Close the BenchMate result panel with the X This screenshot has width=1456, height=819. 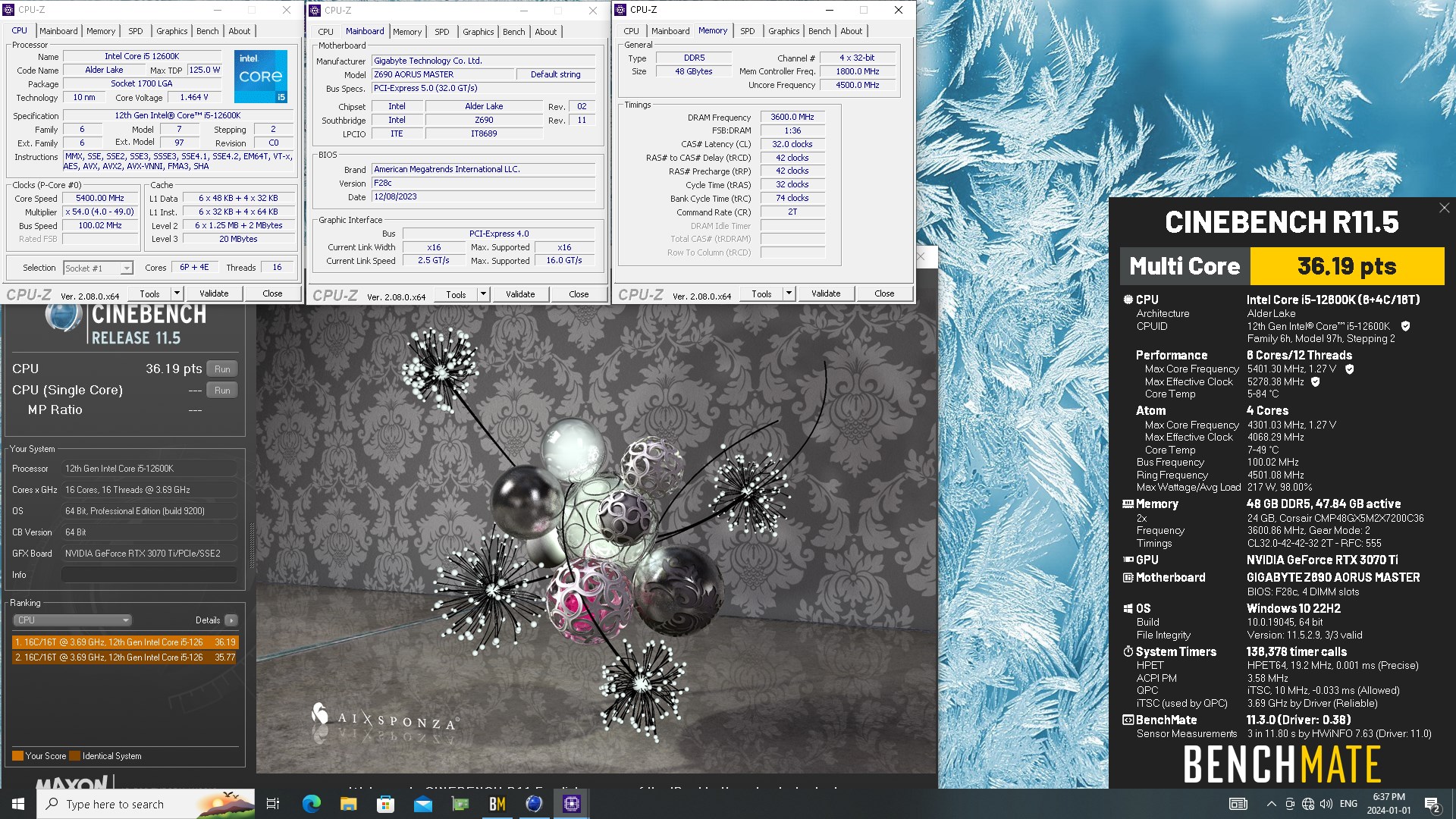[1444, 208]
